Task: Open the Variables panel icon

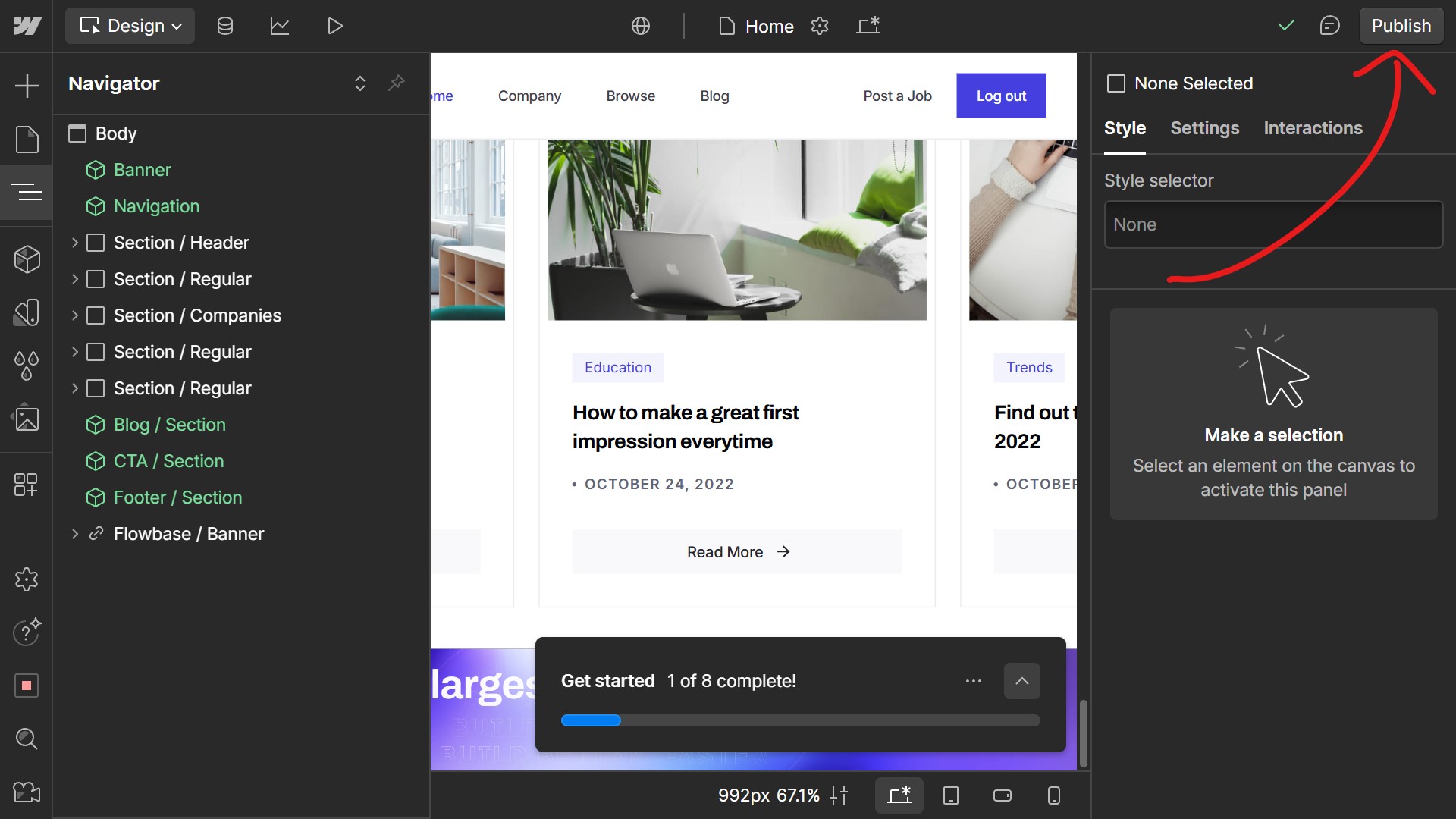Action: point(27,312)
